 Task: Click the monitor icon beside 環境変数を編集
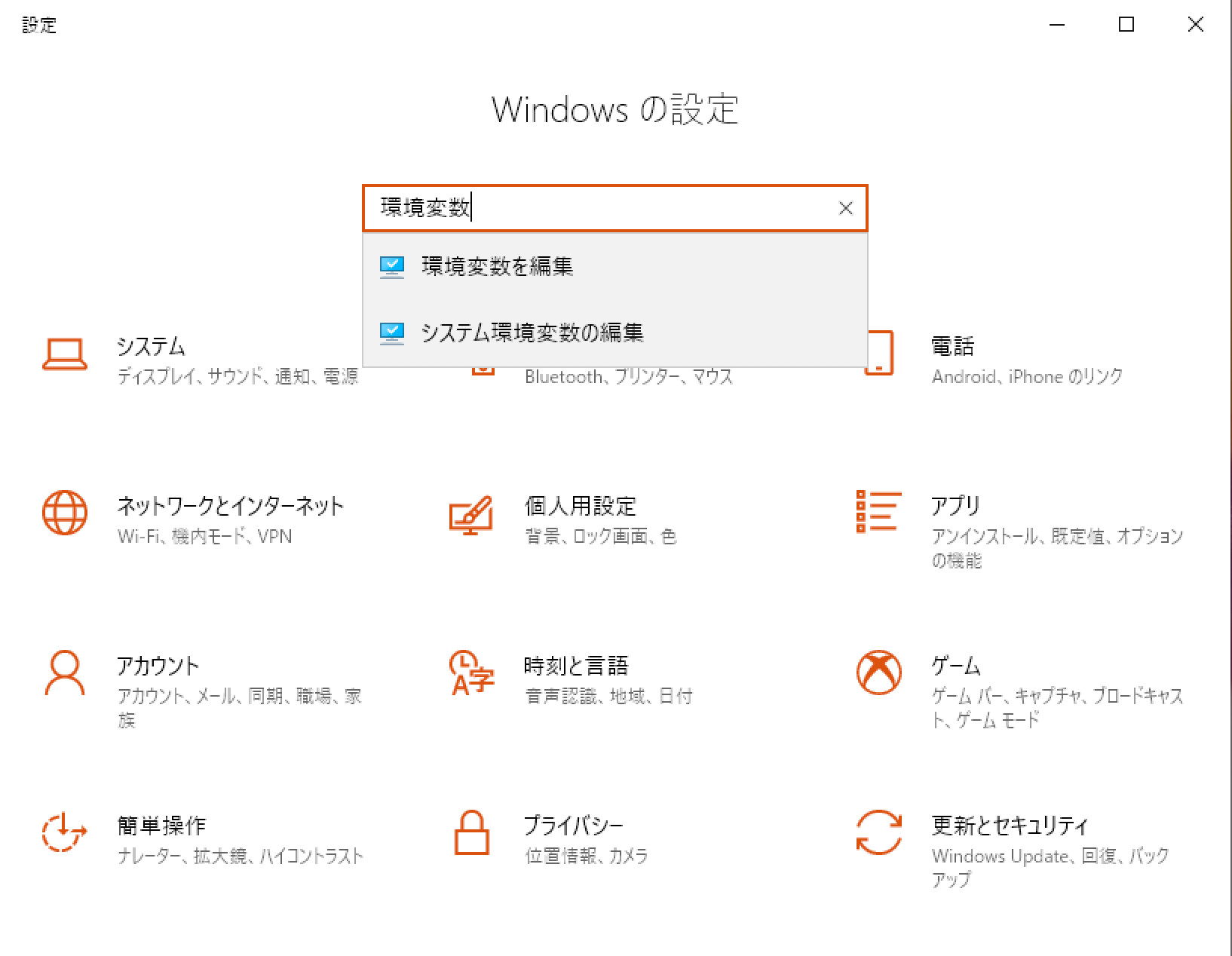(x=392, y=266)
